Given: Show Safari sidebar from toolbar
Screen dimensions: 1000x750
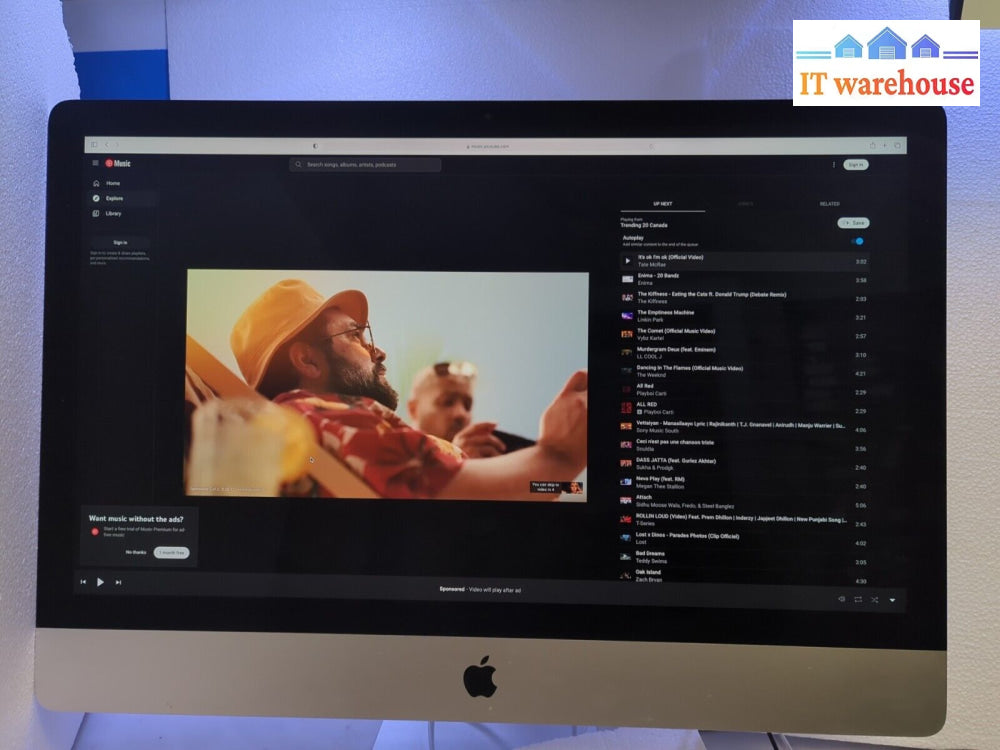Looking at the screenshot, I should [94, 145].
